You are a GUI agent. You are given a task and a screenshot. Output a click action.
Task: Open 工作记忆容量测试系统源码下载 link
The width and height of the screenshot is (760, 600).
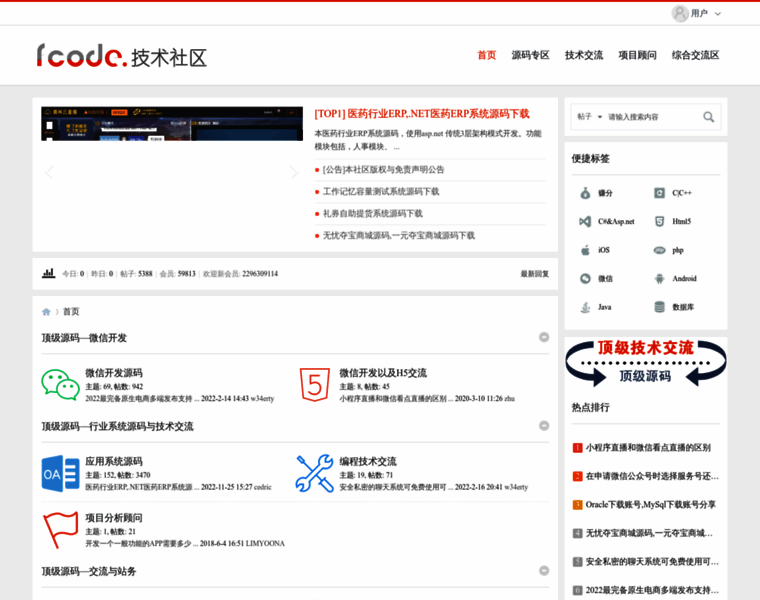[381, 191]
